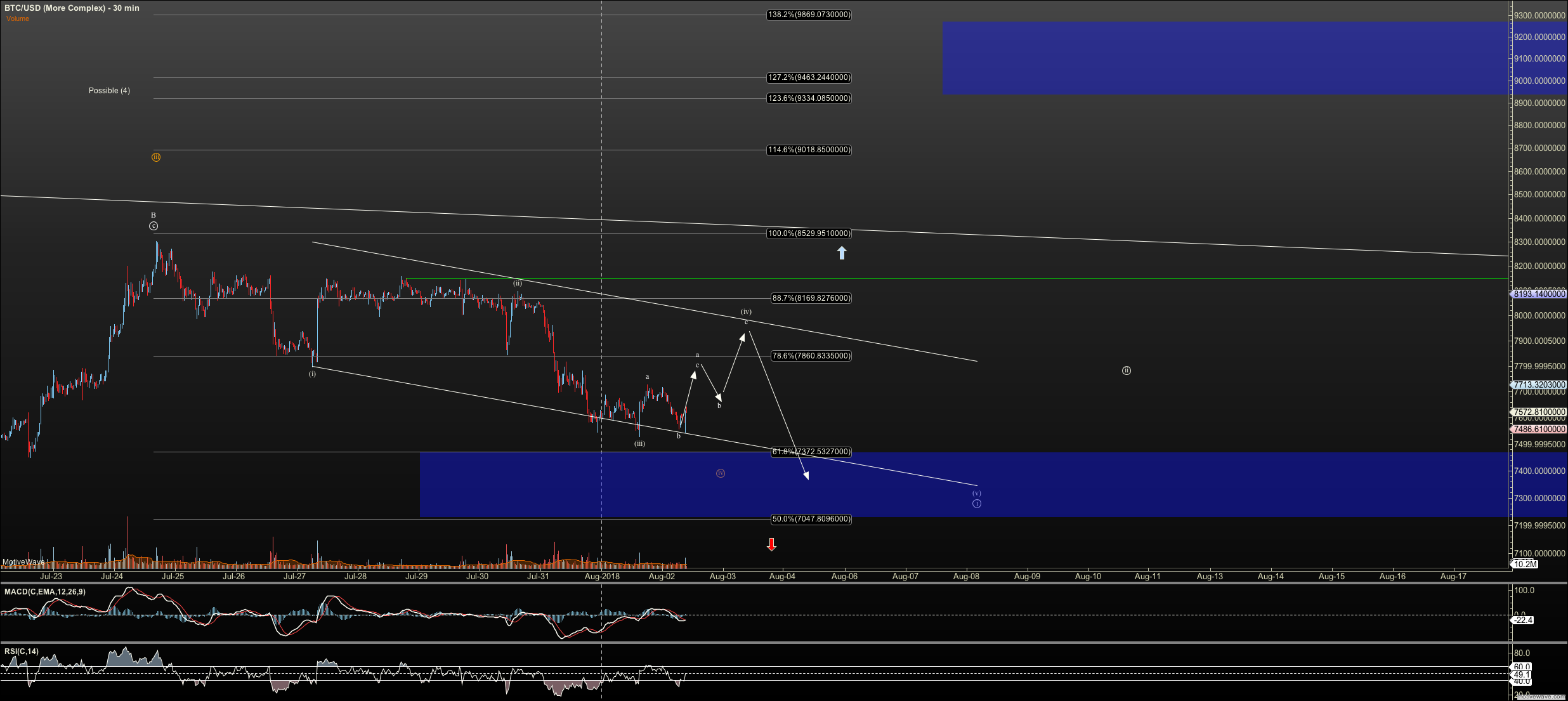This screenshot has width=1568, height=701.
Task: Click the 7100.0000000 price axis label
Action: [1539, 554]
